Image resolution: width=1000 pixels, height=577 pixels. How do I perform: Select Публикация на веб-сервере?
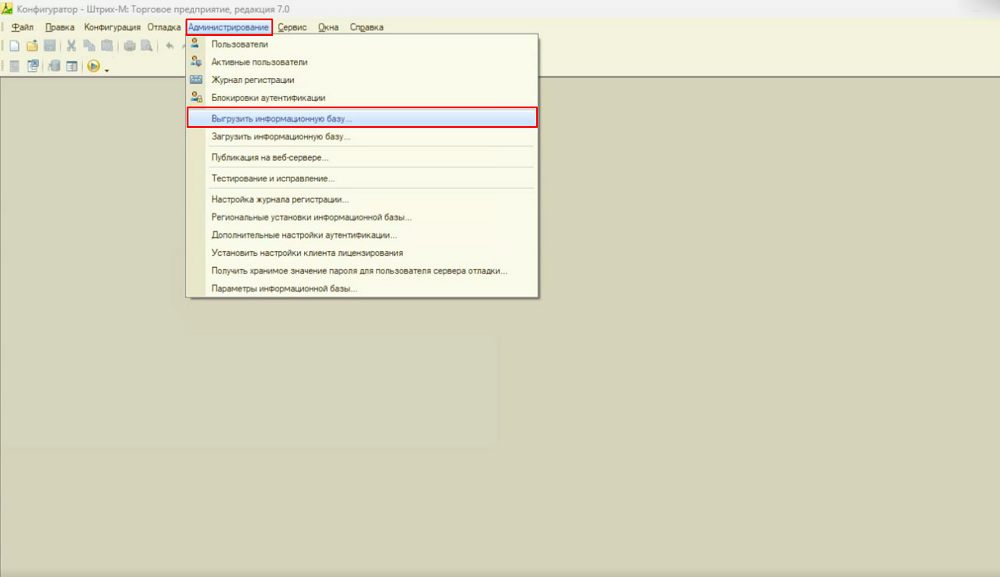(362, 157)
